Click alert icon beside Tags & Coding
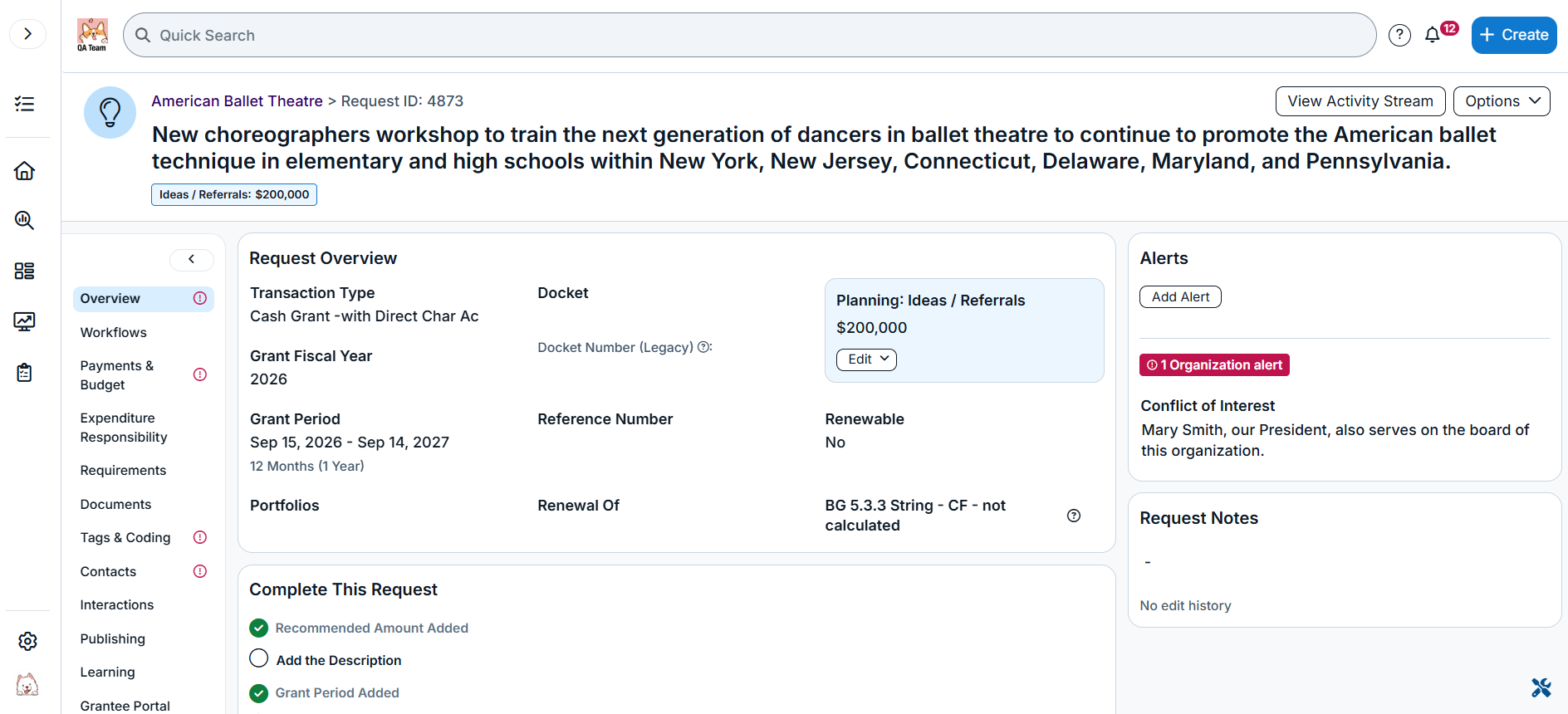This screenshot has width=1568, height=714. point(200,537)
